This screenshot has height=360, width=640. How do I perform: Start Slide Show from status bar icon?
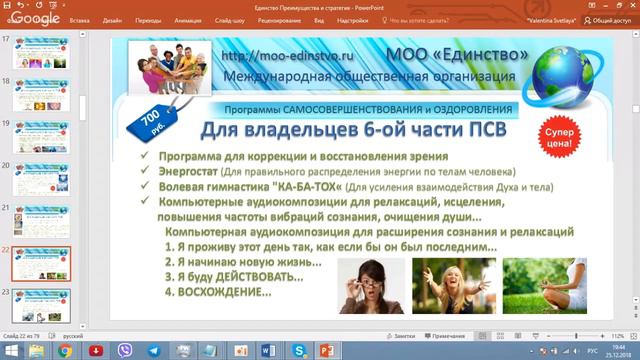pyautogui.click(x=536, y=336)
